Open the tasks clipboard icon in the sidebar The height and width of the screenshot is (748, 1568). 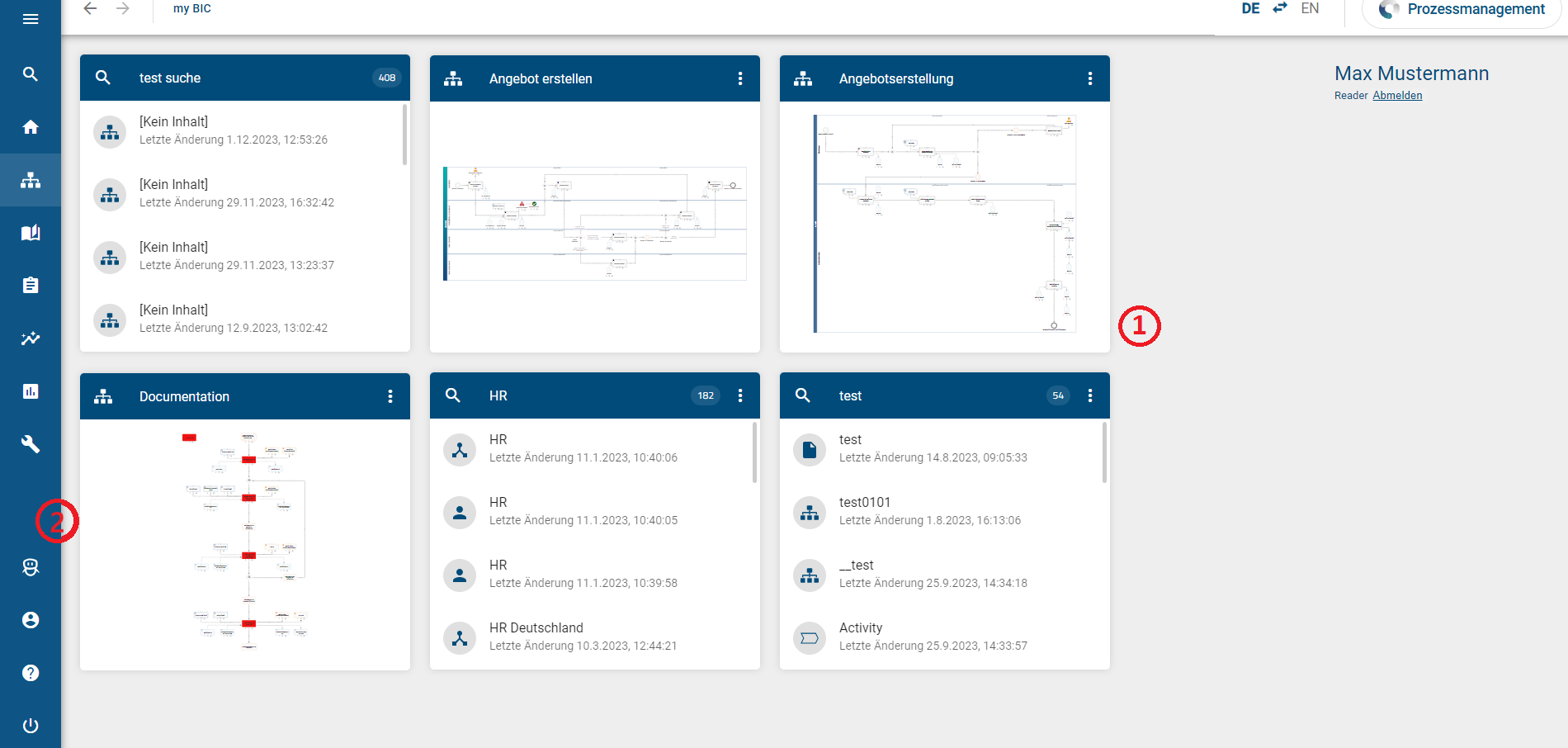pos(31,286)
